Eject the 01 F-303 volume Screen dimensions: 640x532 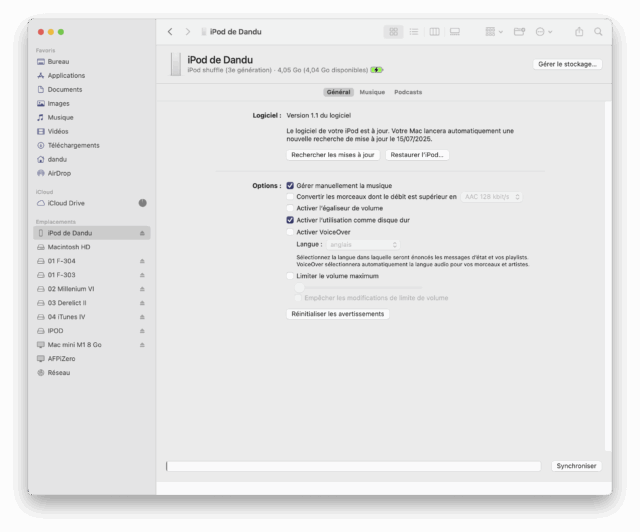point(142,275)
